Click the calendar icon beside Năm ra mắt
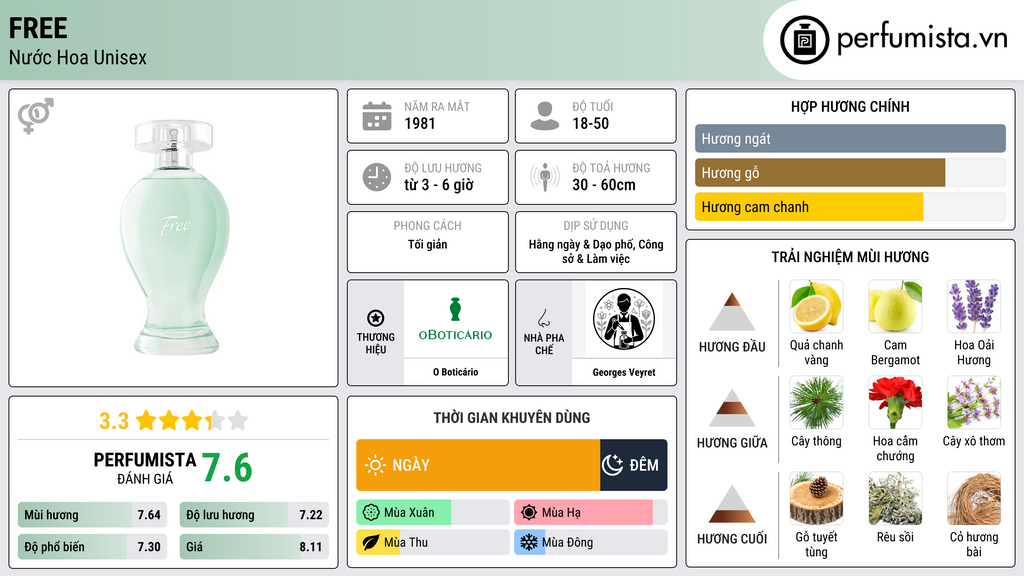This screenshot has width=1024, height=576. point(377,116)
